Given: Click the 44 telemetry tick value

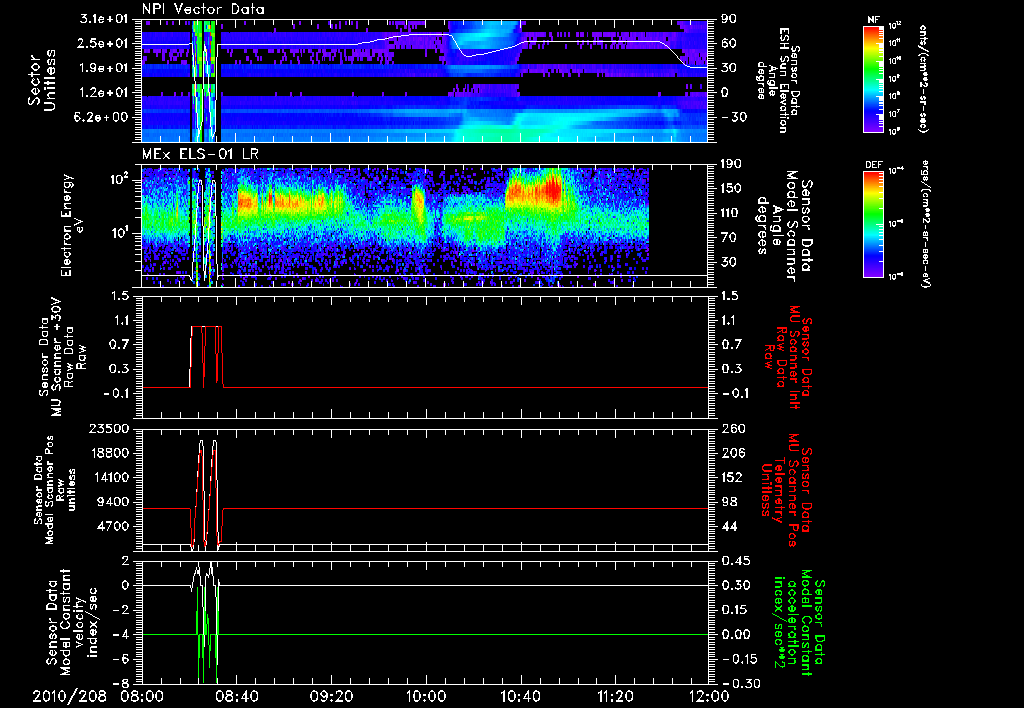Looking at the screenshot, I should 728,526.
